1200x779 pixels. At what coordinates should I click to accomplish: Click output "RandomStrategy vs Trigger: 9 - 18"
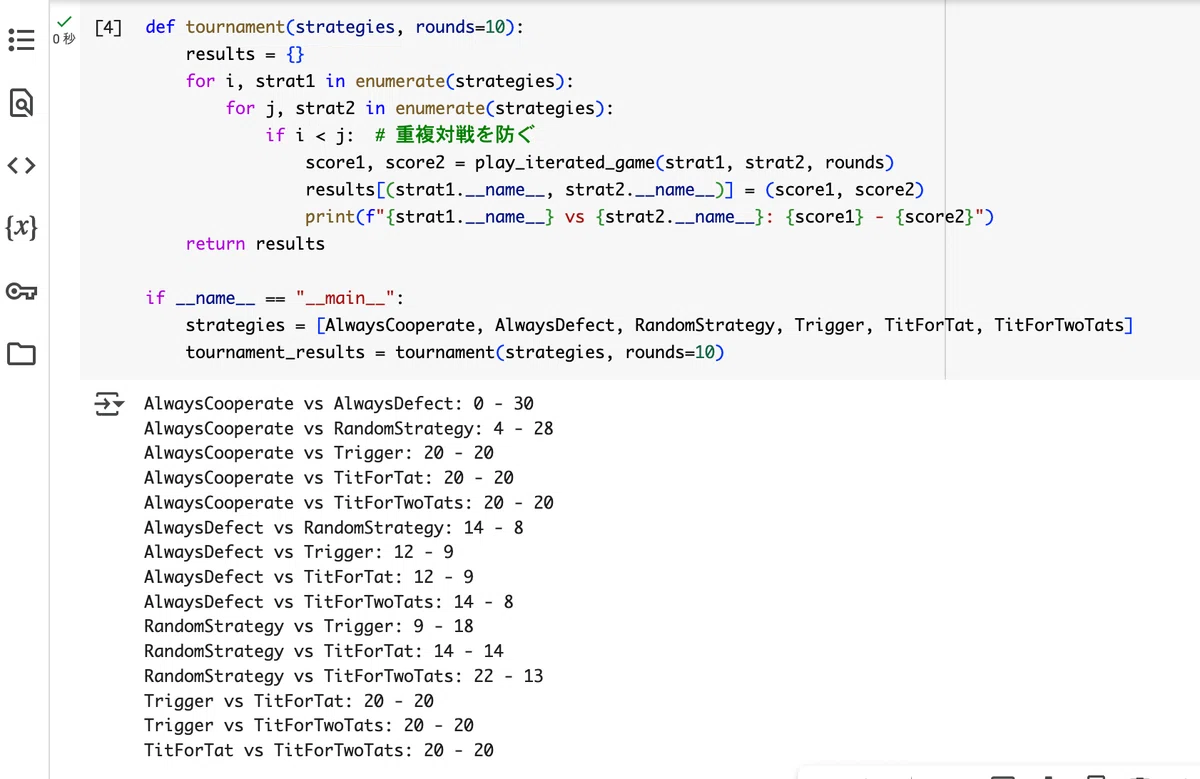point(309,626)
